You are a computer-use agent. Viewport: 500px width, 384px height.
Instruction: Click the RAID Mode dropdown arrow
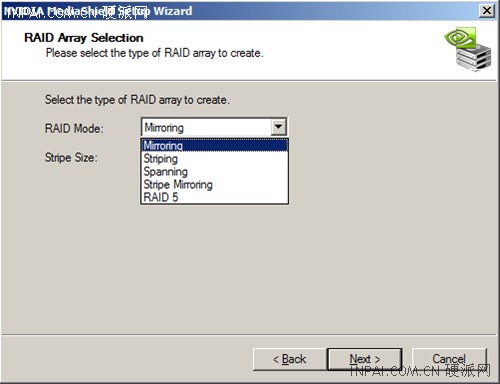(279, 127)
